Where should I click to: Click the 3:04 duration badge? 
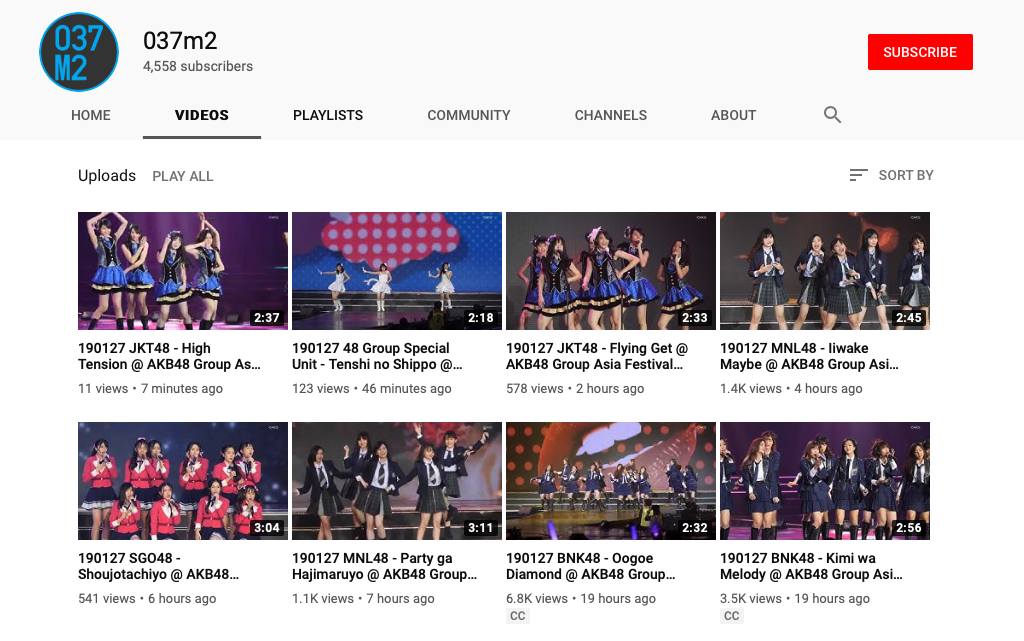coord(267,528)
